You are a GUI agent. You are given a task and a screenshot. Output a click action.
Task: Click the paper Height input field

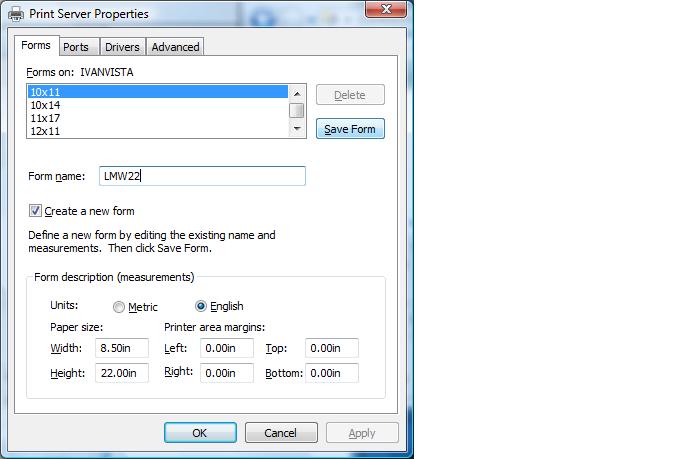click(x=121, y=373)
